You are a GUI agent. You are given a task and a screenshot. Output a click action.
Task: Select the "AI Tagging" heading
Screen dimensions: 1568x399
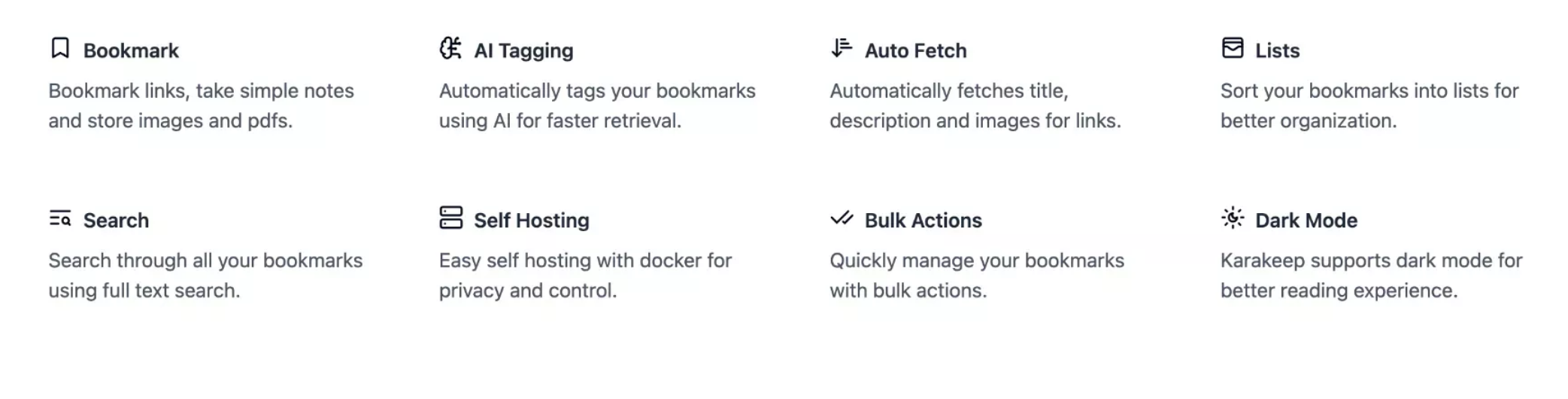pyautogui.click(x=523, y=50)
